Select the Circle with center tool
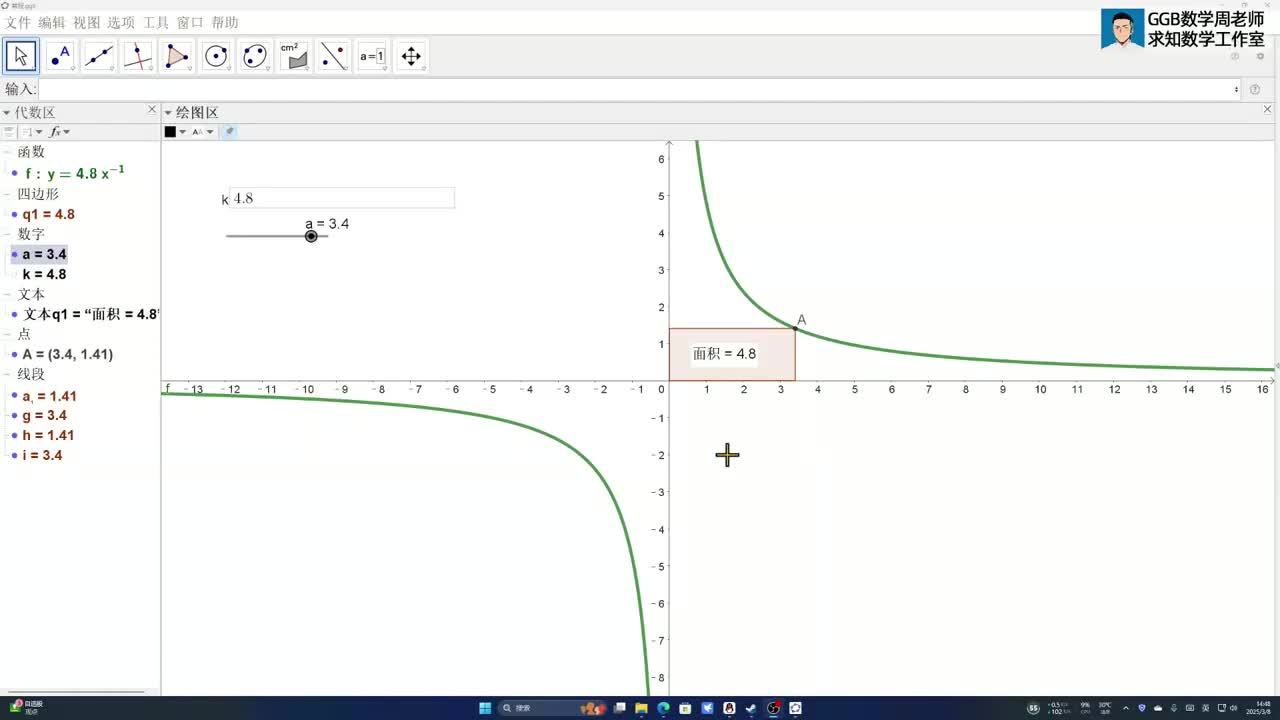The image size is (1280, 720). [x=216, y=56]
